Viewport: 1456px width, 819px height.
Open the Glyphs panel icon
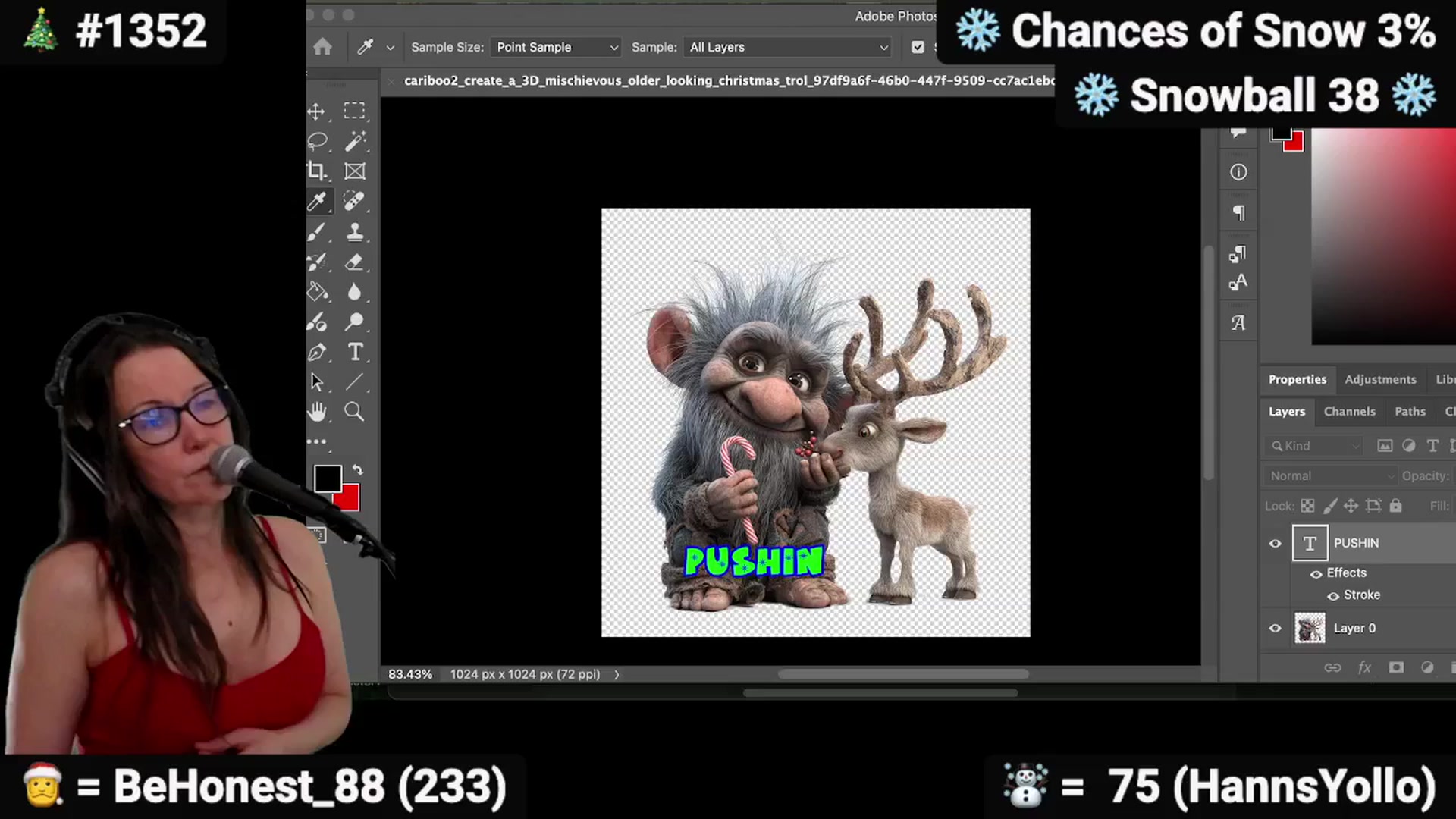(1238, 323)
